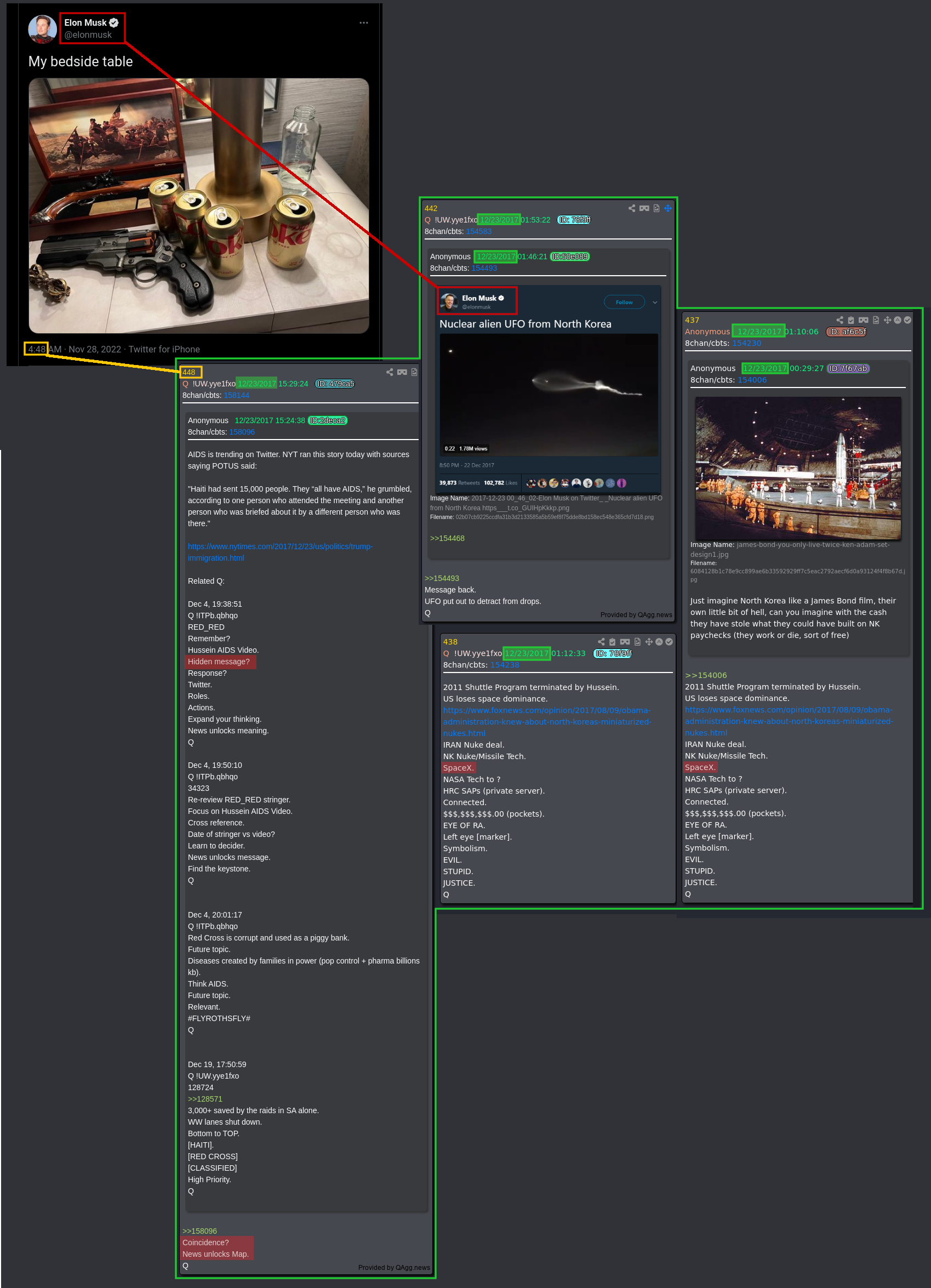Open 8chan/cbts link 154230

(746, 343)
